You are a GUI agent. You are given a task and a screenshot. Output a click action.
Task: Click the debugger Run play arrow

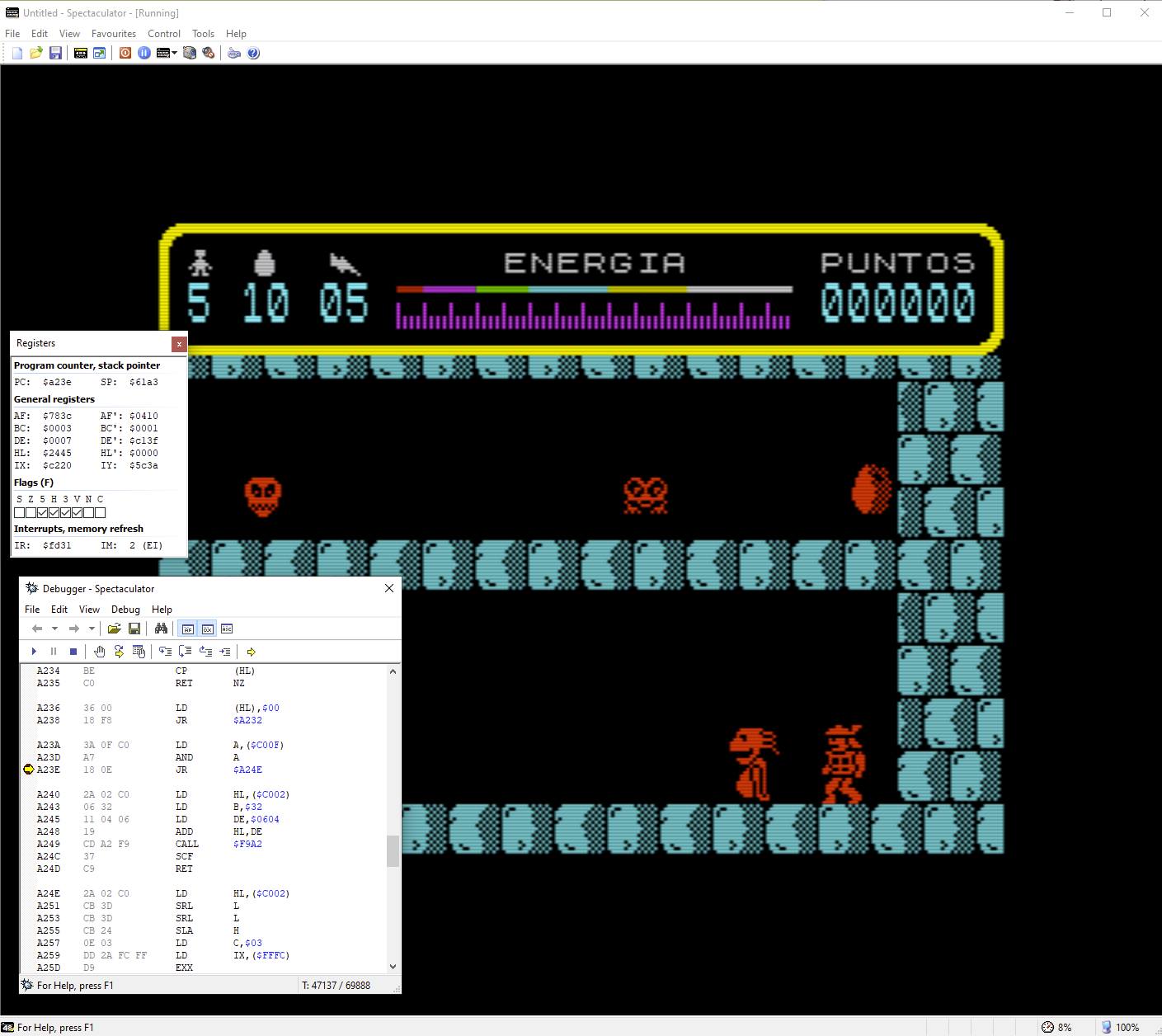coord(34,652)
